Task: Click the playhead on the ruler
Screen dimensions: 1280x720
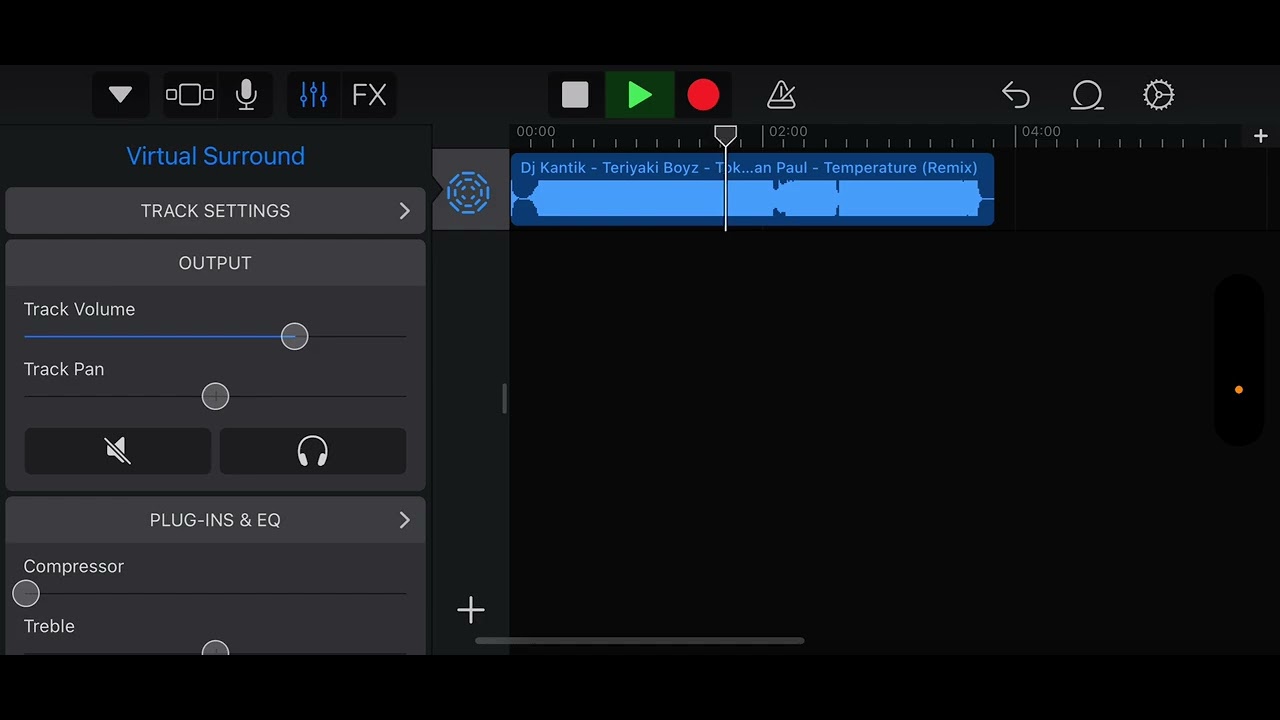Action: 725,135
